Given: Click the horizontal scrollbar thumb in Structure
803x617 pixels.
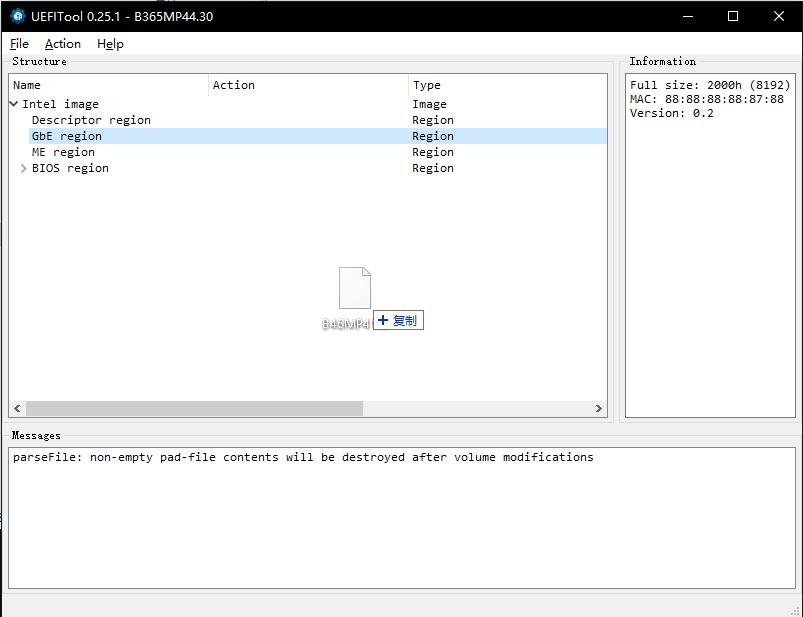Looking at the screenshot, I should click(194, 408).
